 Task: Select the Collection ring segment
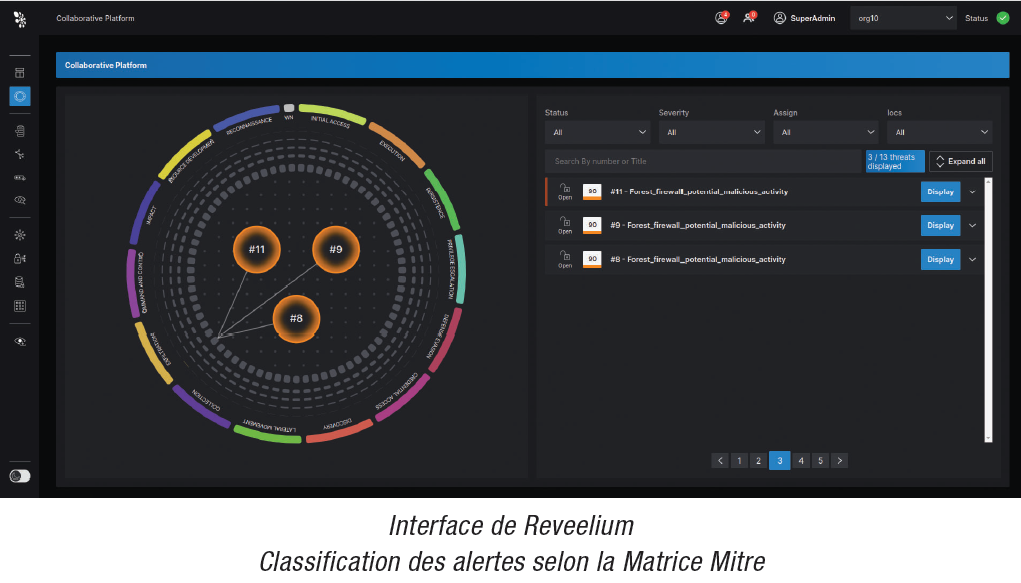click(203, 405)
